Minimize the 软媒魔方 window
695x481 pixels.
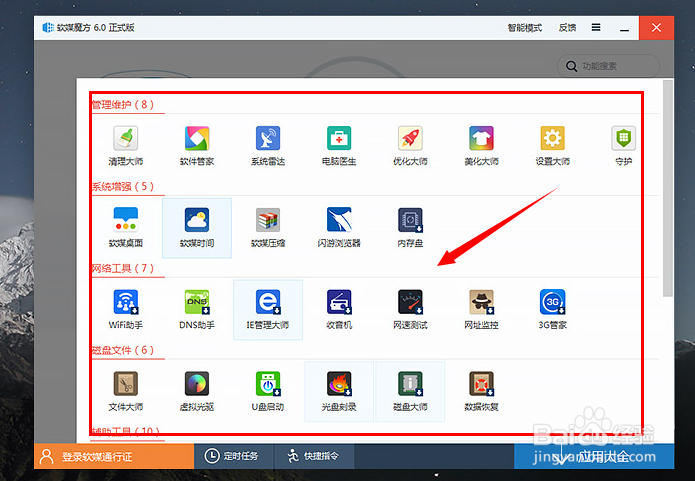pyautogui.click(x=625, y=28)
